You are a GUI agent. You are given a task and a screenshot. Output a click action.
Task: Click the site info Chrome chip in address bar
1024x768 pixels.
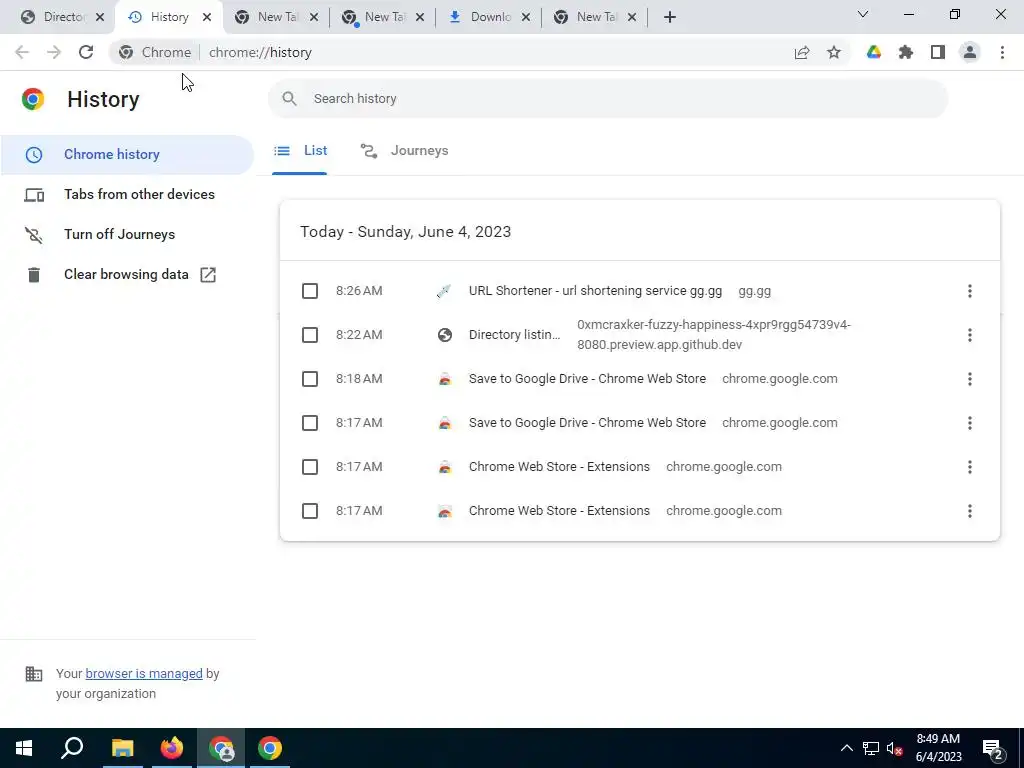pyautogui.click(x=155, y=52)
